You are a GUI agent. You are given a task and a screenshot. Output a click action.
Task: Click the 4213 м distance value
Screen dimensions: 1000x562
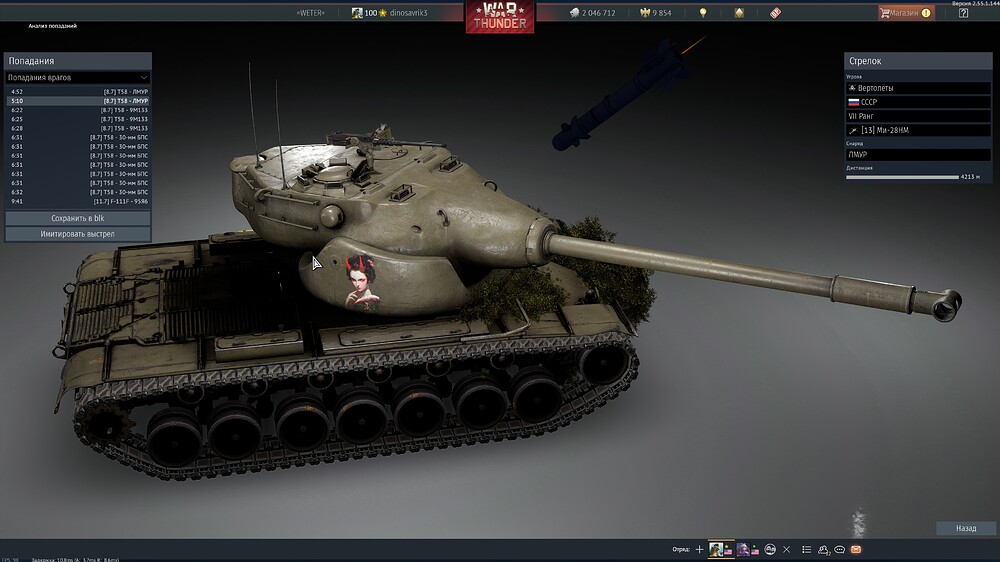tap(970, 177)
